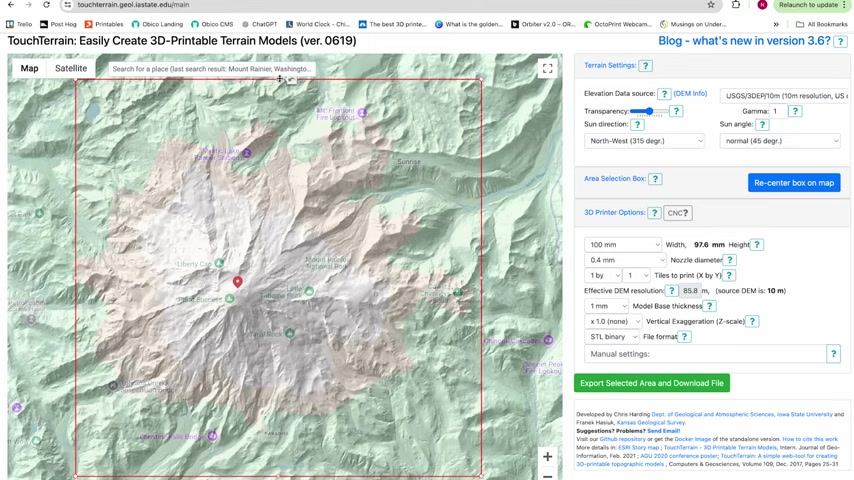Click Export Selected Area and Download File
This screenshot has height=480, width=854.
click(651, 383)
